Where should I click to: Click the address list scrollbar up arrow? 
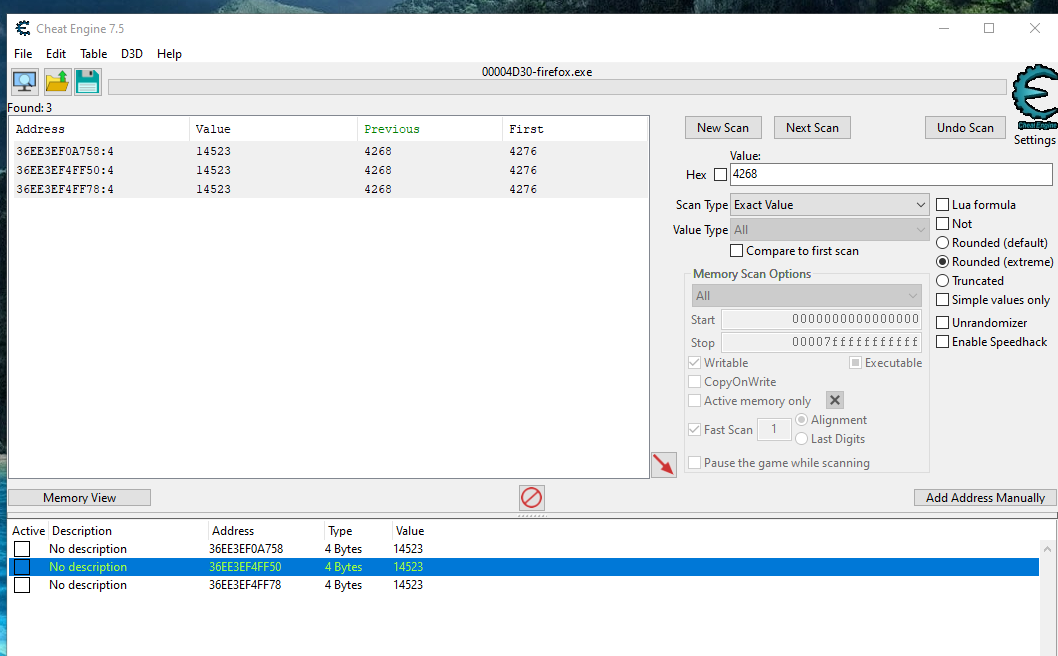[1047, 549]
